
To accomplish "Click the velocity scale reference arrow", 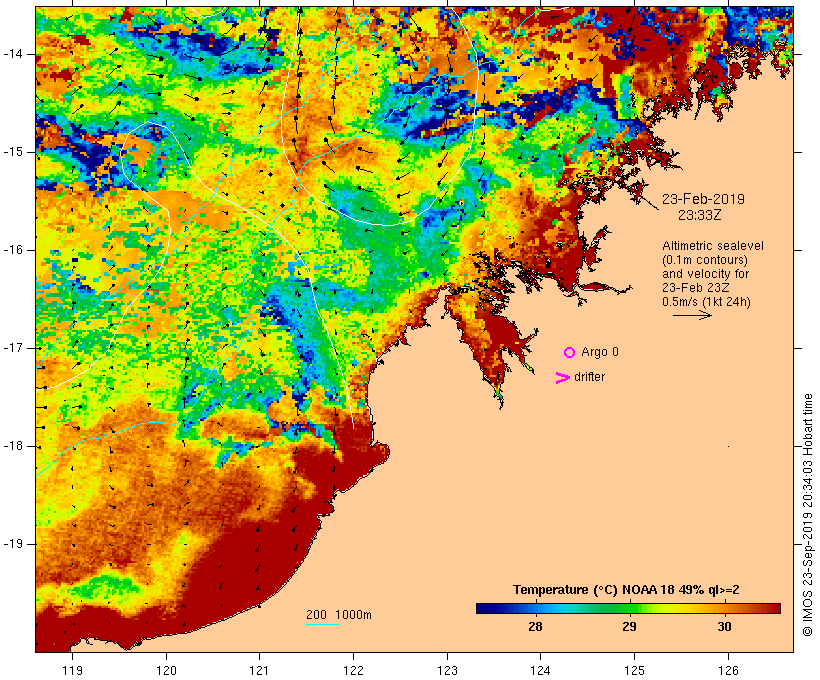I will pyautogui.click(x=692, y=315).
